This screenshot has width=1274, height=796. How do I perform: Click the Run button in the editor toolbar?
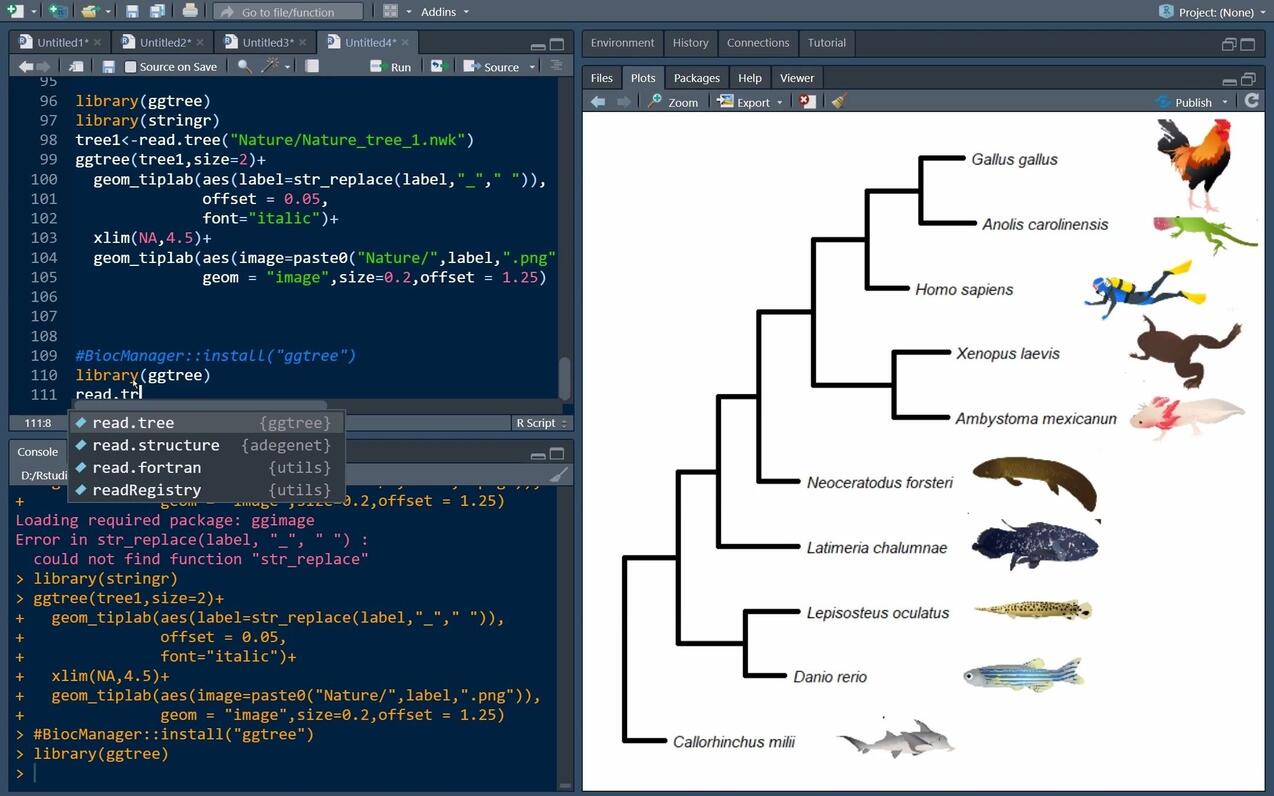391,67
